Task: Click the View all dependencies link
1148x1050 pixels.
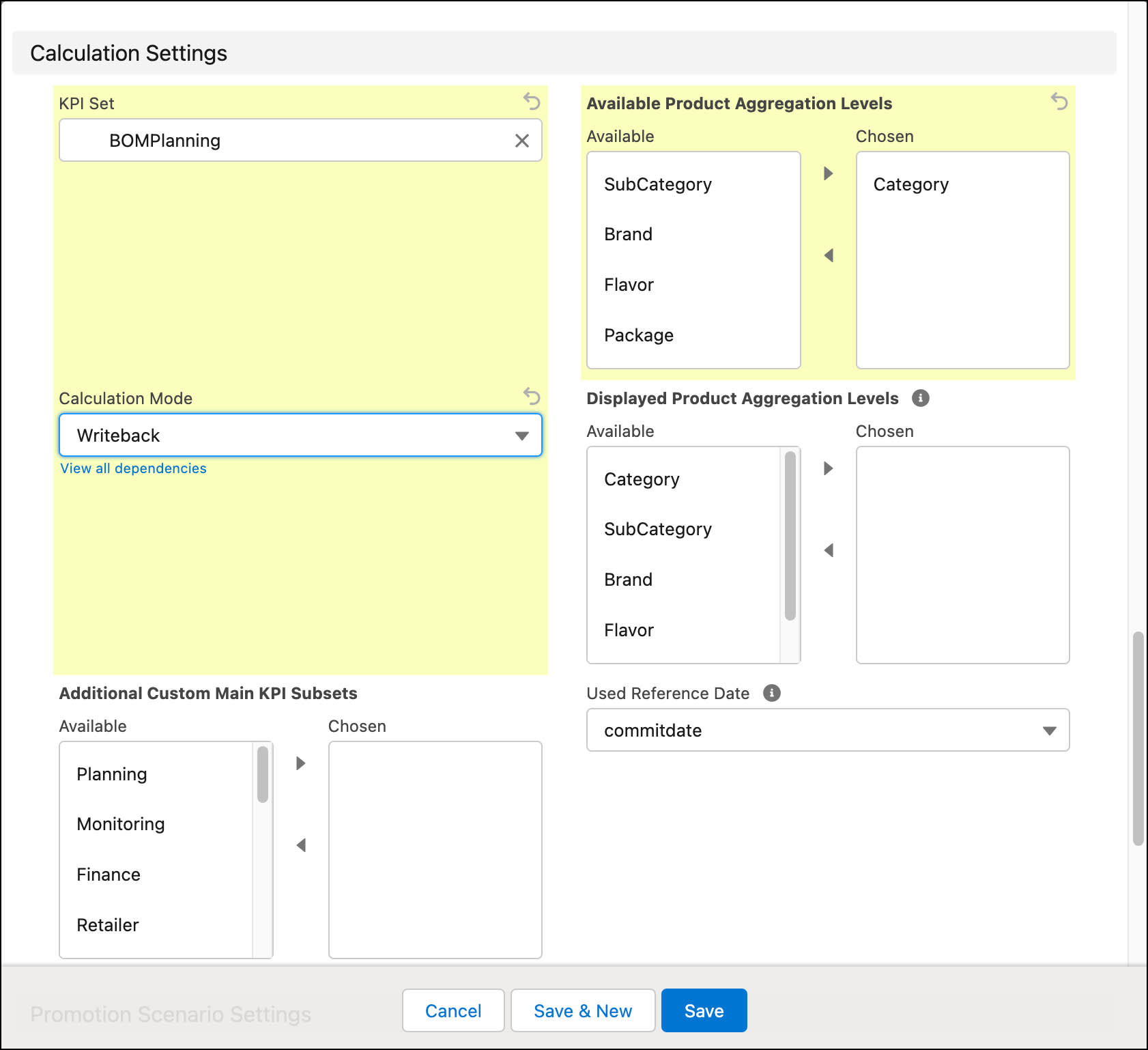Action: click(x=133, y=468)
